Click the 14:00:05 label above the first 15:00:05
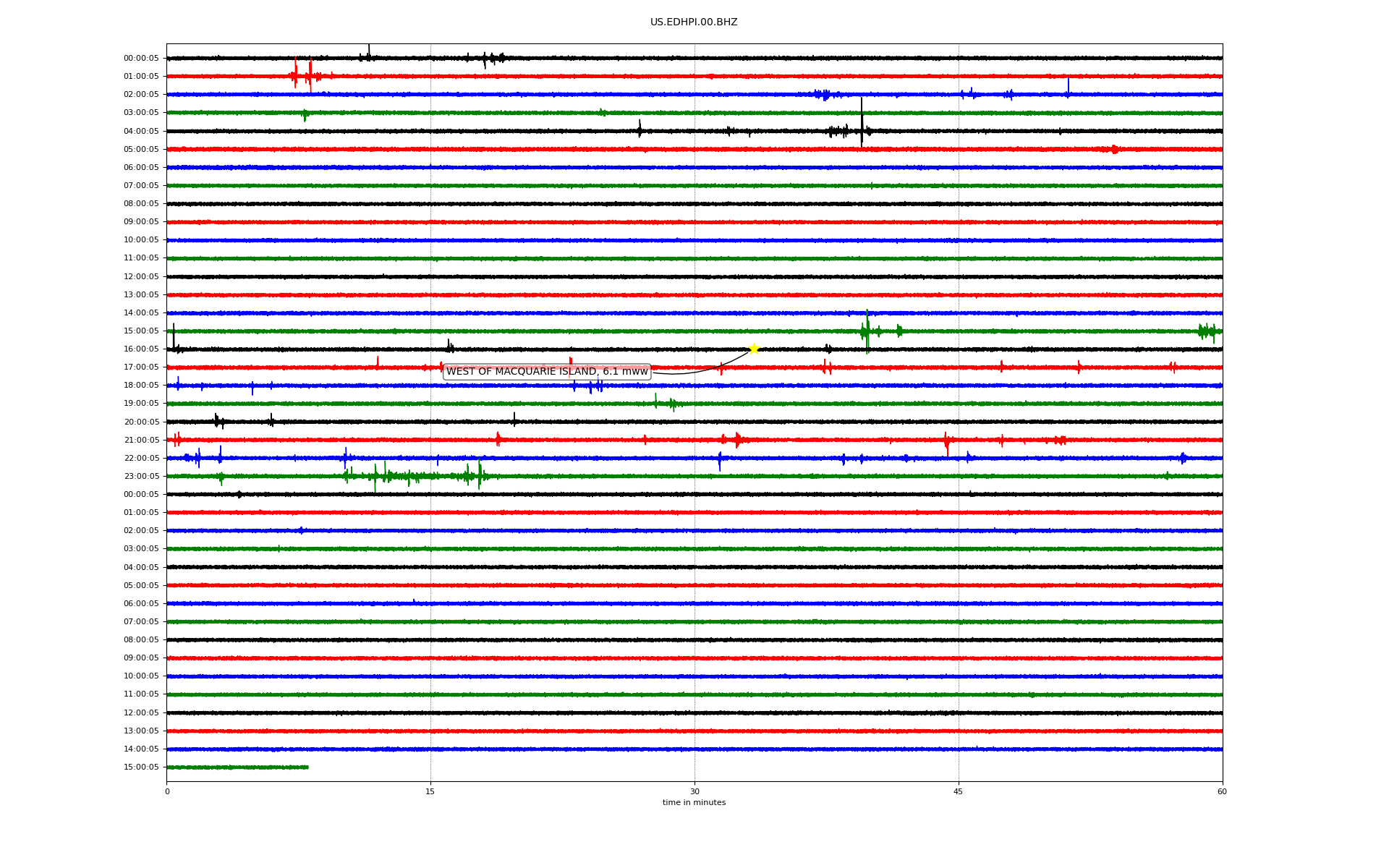 (141, 313)
